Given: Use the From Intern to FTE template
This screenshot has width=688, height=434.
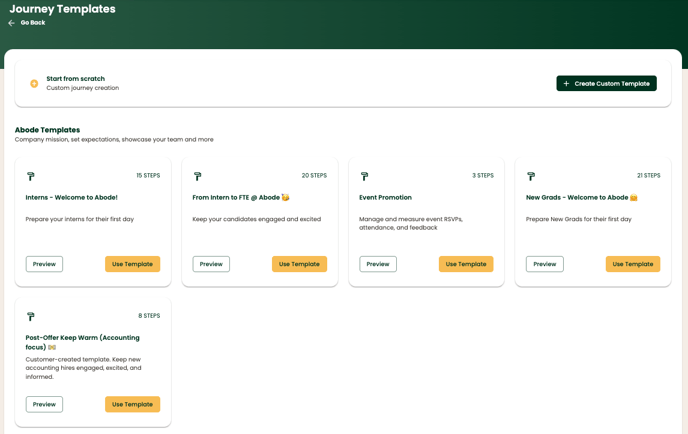Looking at the screenshot, I should [299, 264].
